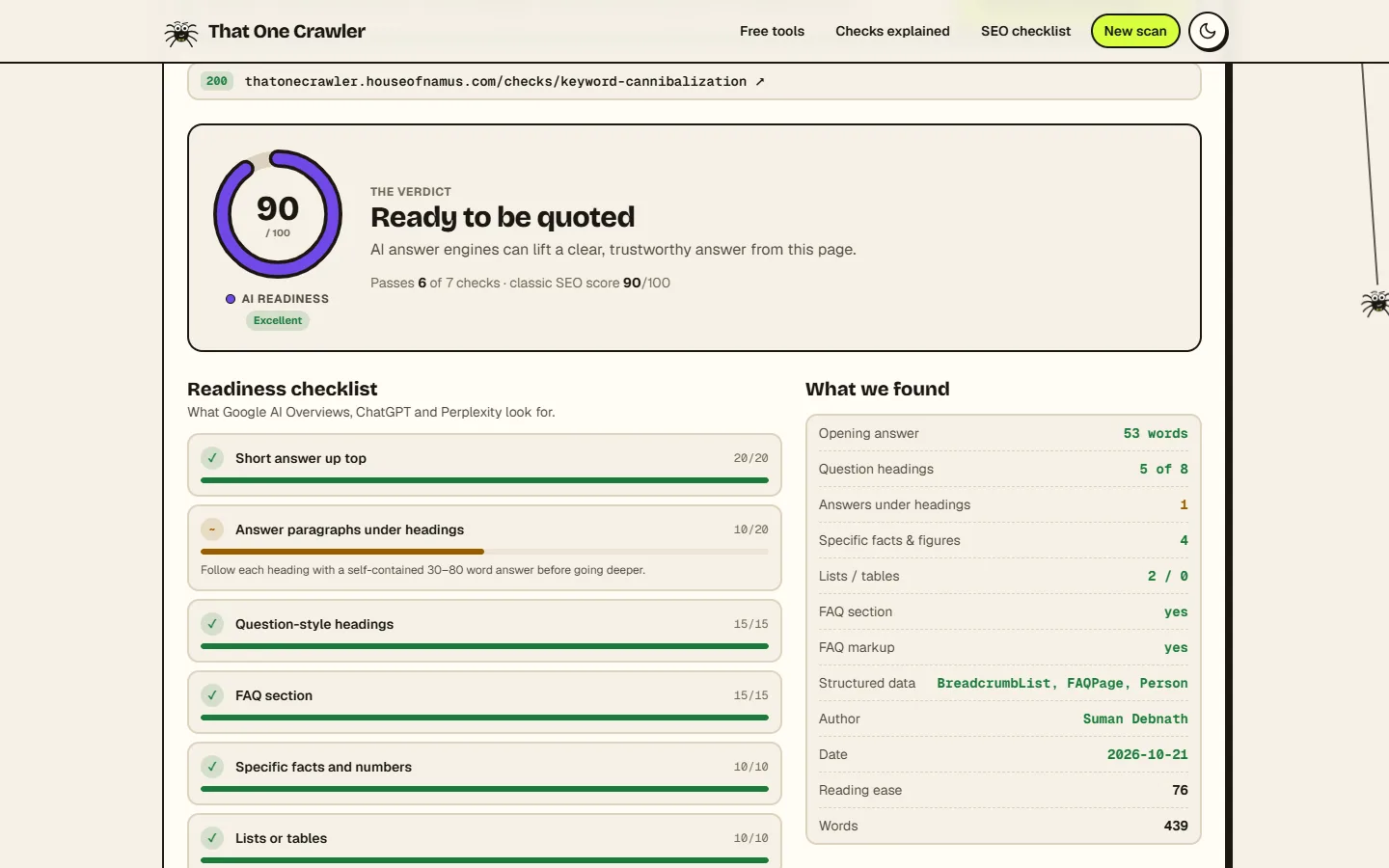Click the Ready to be quoted heading

pos(503,217)
